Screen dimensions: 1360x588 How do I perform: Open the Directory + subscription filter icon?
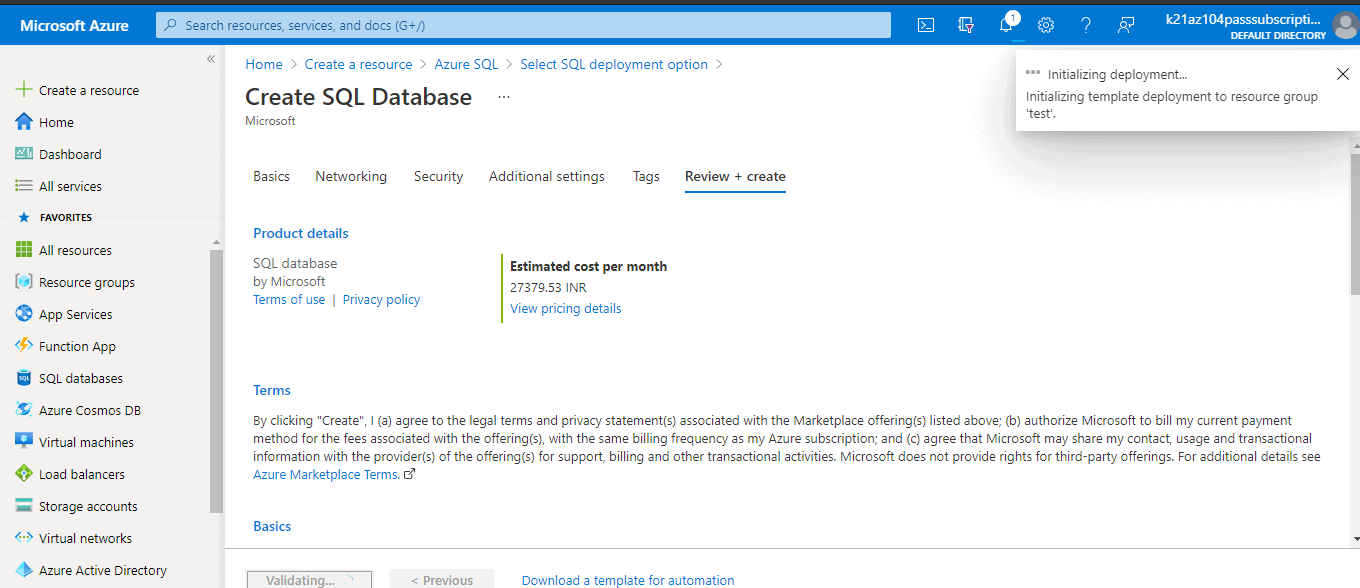pyautogui.click(x=965, y=24)
